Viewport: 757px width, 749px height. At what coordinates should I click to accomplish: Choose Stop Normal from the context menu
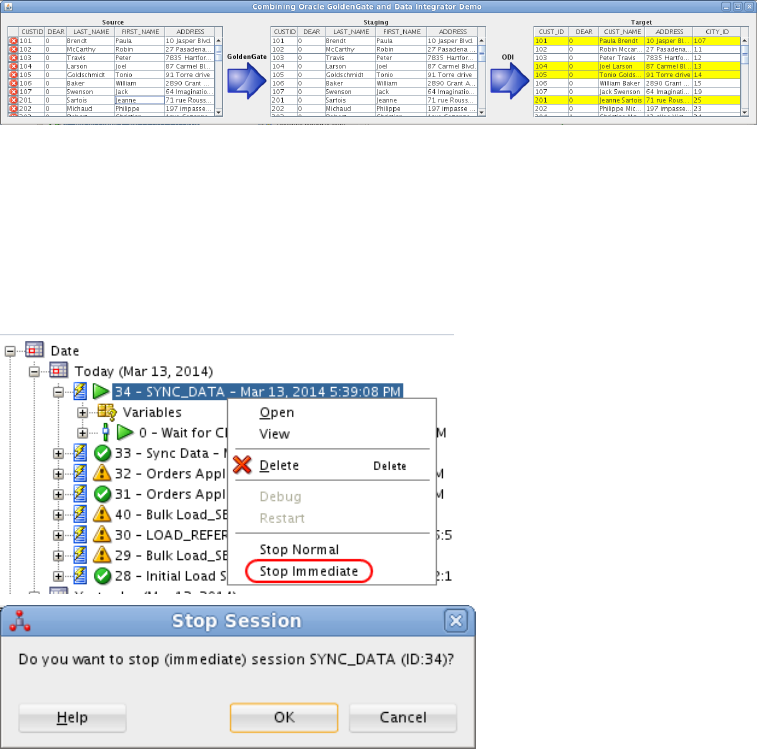[x=332, y=550]
